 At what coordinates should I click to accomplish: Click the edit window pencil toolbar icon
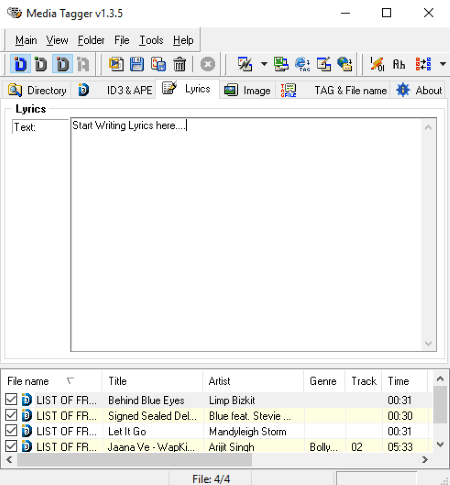(324, 64)
